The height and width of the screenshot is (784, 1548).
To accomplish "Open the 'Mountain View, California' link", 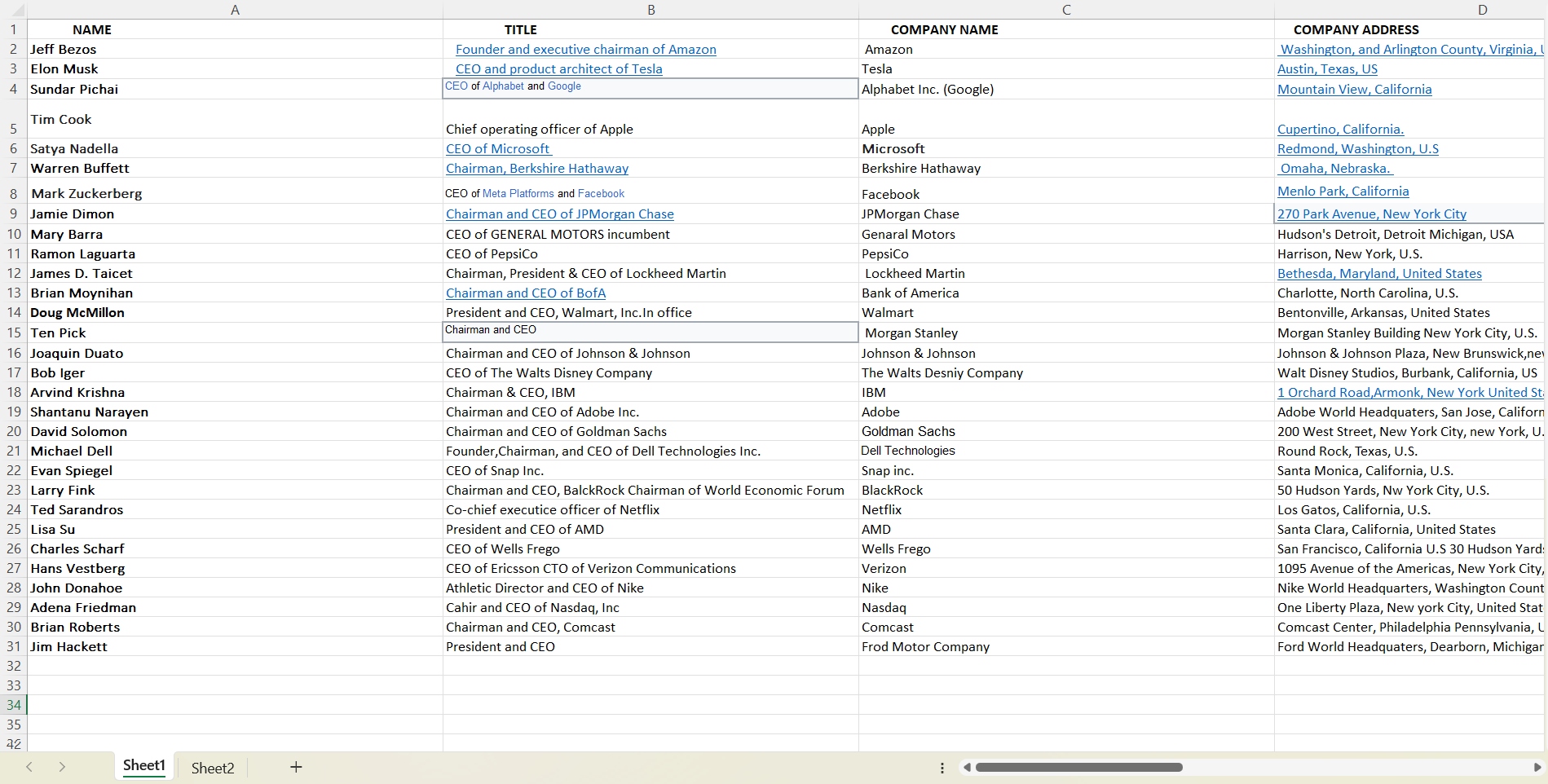I will (x=1354, y=90).
